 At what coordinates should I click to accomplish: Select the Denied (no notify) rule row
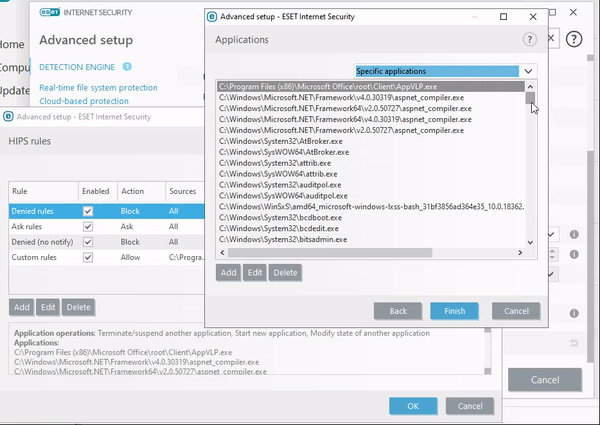106,242
